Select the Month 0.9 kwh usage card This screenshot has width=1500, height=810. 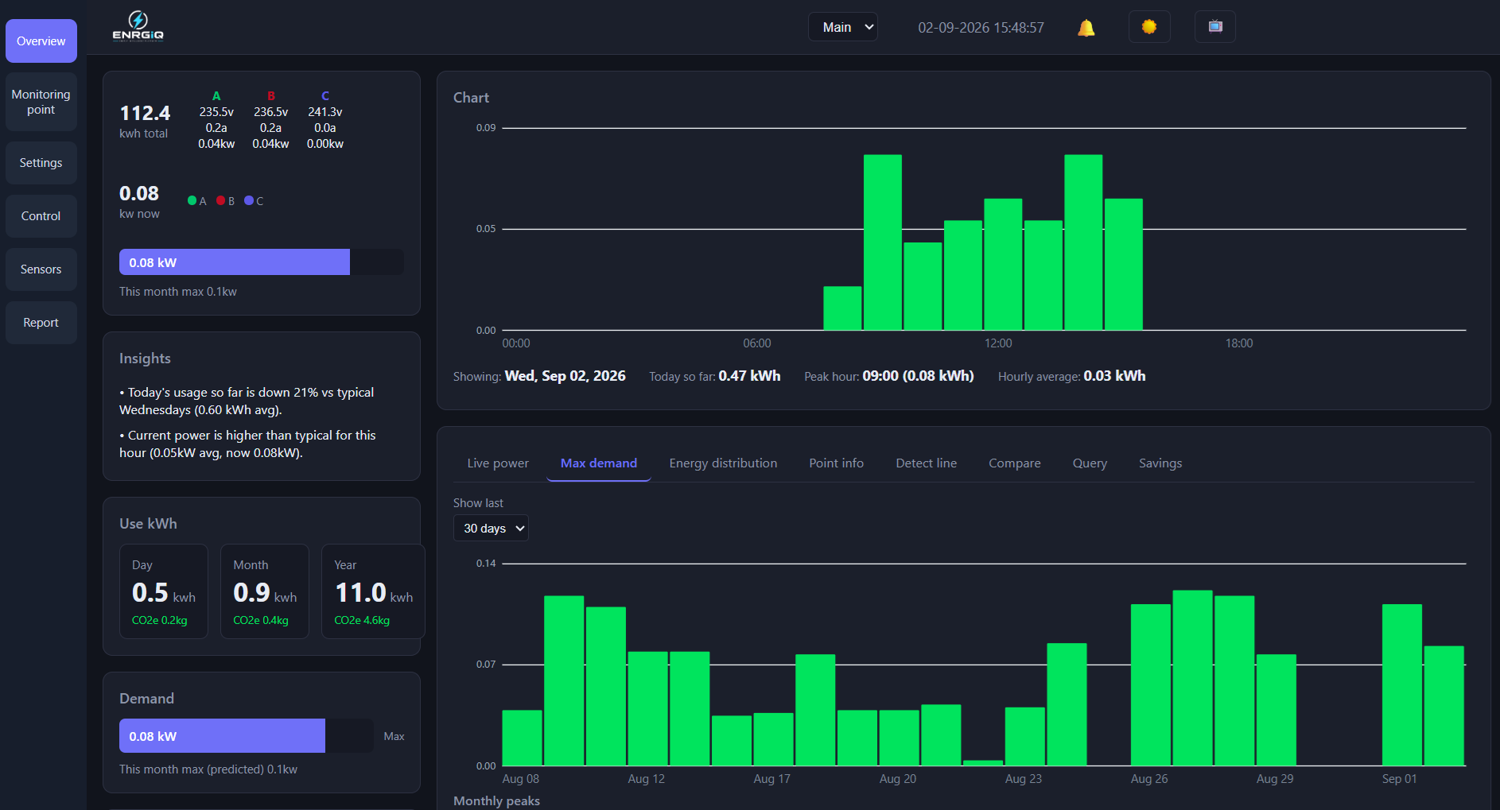pyautogui.click(x=265, y=591)
